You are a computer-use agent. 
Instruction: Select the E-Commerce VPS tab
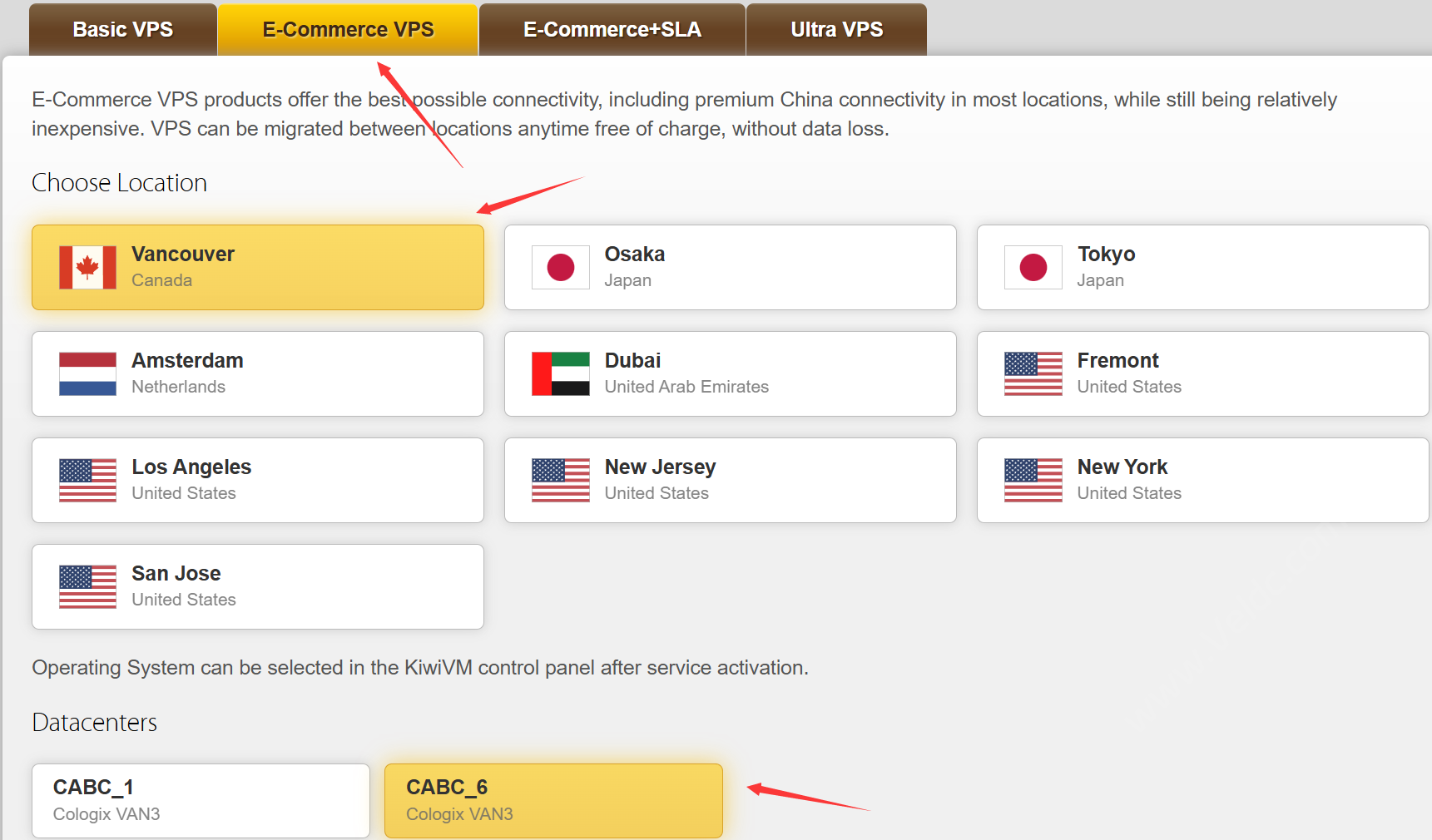click(x=348, y=29)
